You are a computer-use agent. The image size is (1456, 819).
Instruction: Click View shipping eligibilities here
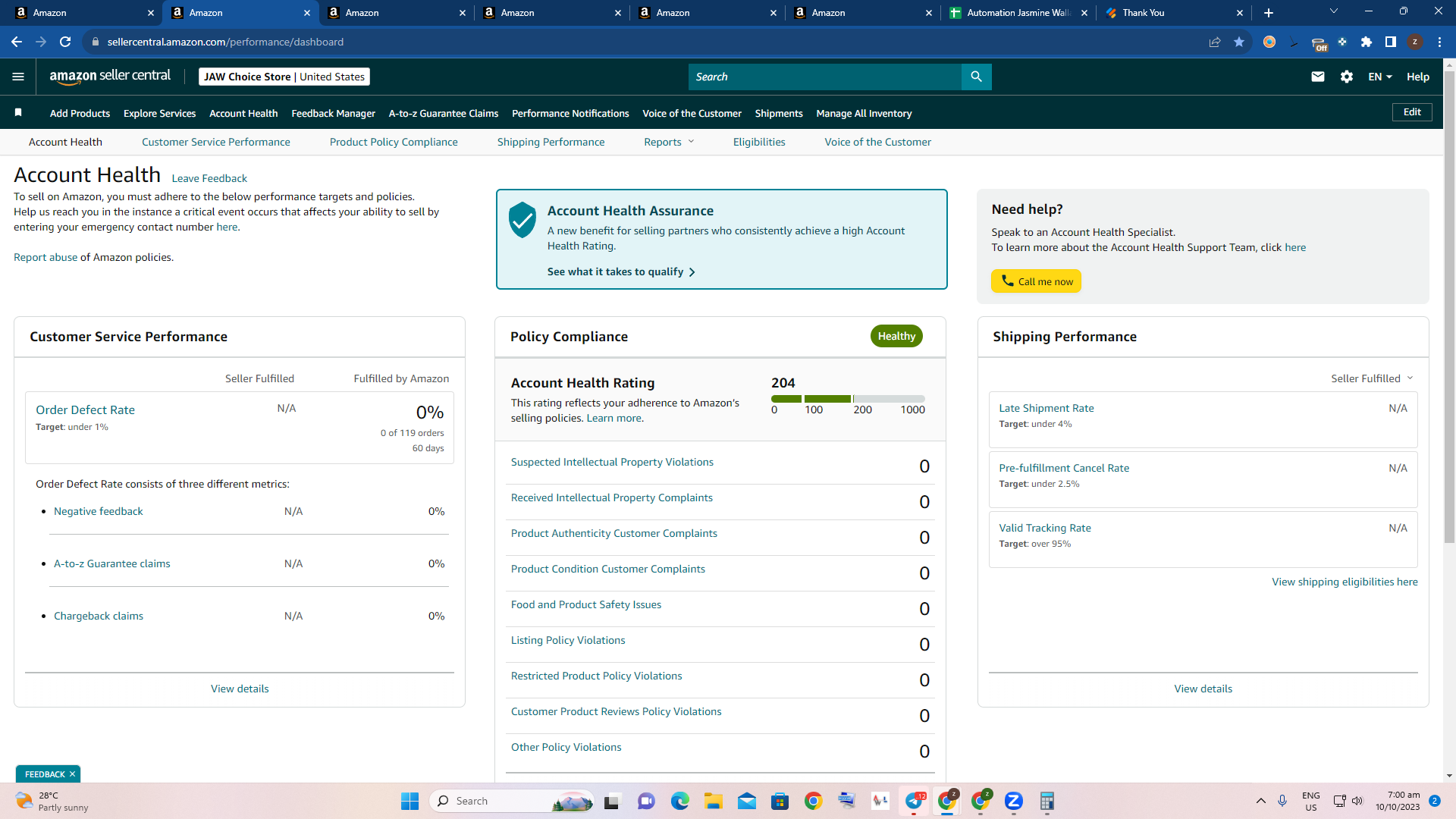(x=1345, y=582)
